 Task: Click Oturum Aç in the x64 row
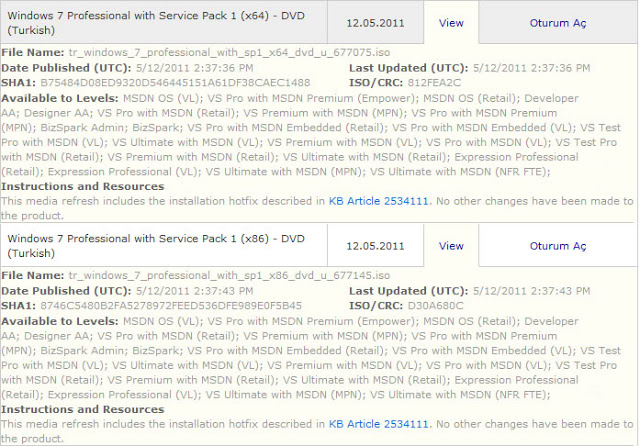pyautogui.click(x=557, y=21)
